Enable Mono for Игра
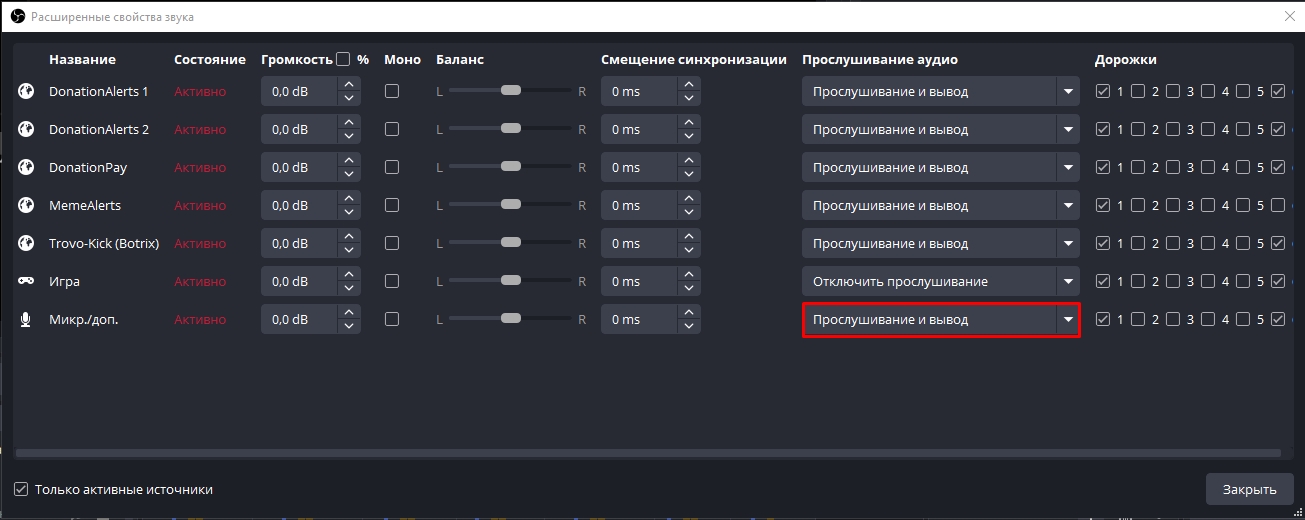Viewport: 1305px width, 520px height. [x=392, y=281]
